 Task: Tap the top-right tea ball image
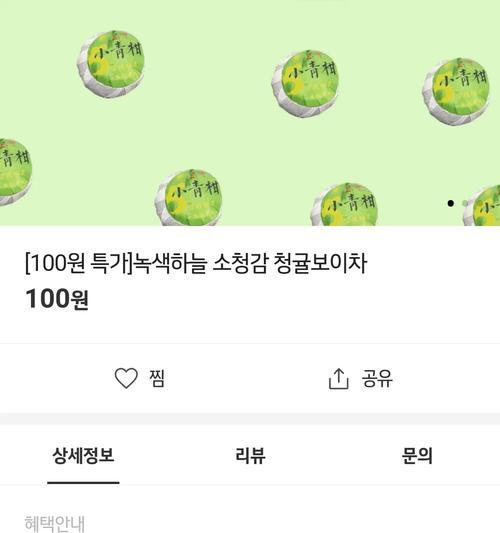pyautogui.click(x=456, y=91)
